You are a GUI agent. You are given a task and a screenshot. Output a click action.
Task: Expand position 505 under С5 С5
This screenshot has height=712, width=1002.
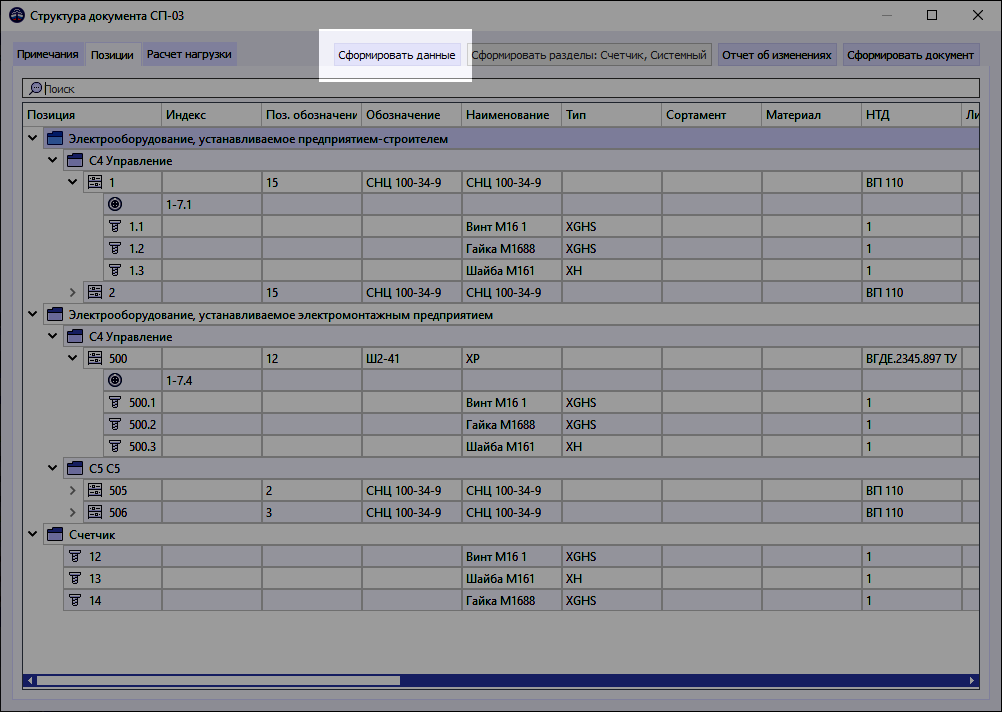pos(71,490)
